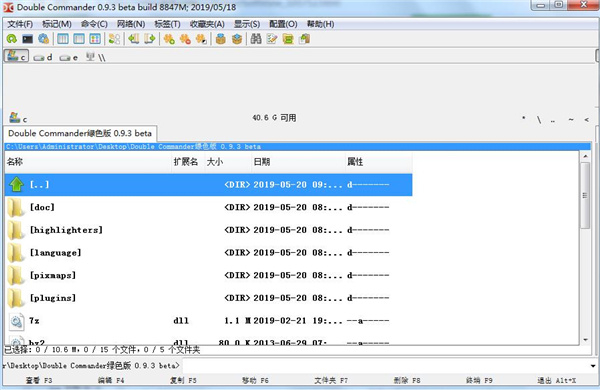This screenshot has height=390, width=600.
Task: Sort by 大小 column header
Action: pyautogui.click(x=228, y=162)
